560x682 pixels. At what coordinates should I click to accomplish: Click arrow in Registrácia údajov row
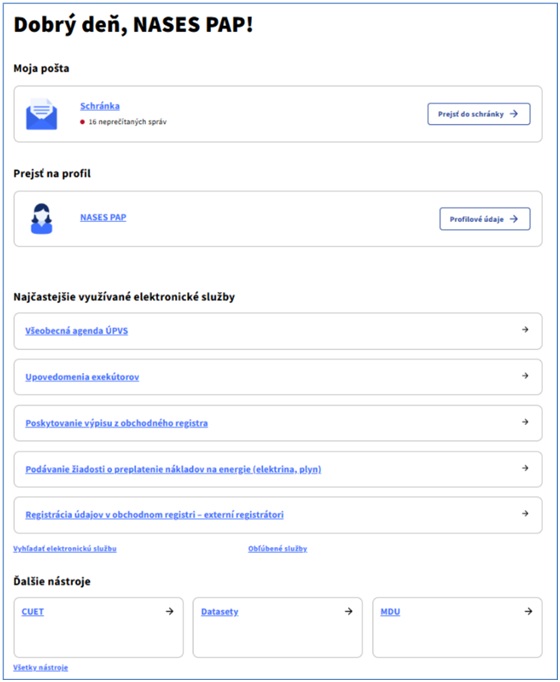pos(525,514)
